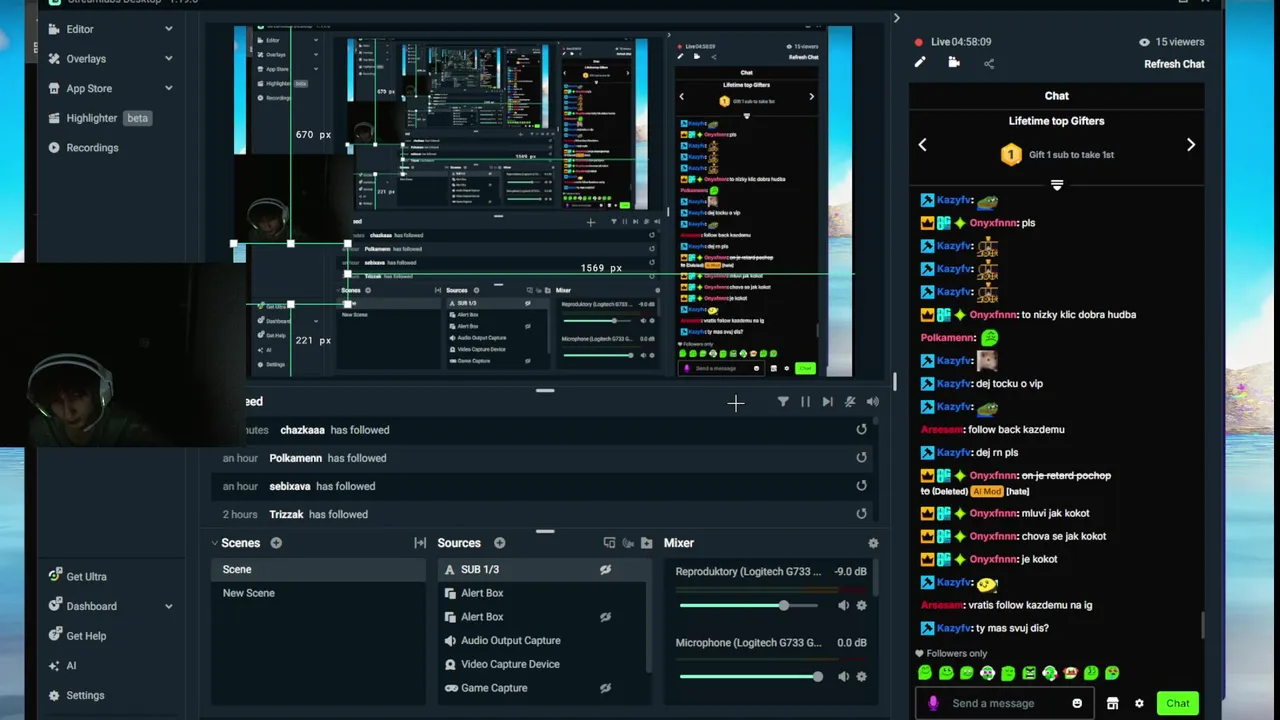This screenshot has width=1280, height=720.
Task: Replay the chazkaaa follow alert
Action: (x=861, y=429)
